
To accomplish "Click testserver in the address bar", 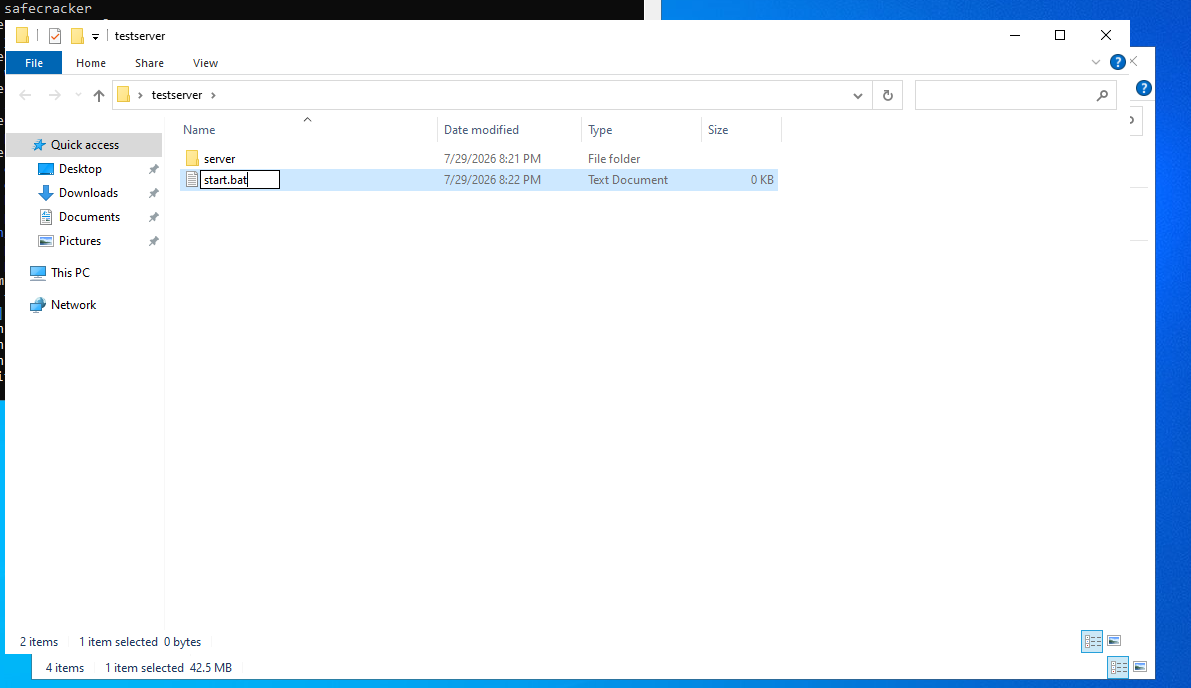I will [177, 95].
